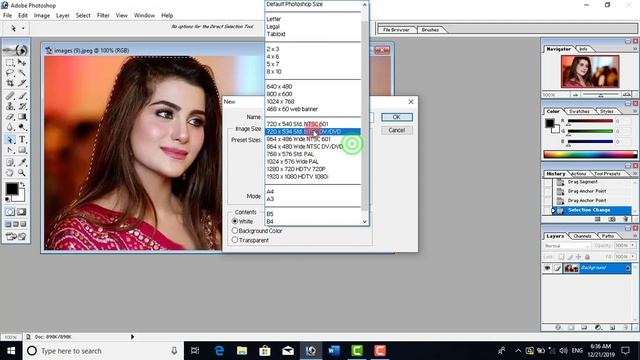This screenshot has width=640, height=360.
Task: Select the Zoom tool
Action: (22, 173)
